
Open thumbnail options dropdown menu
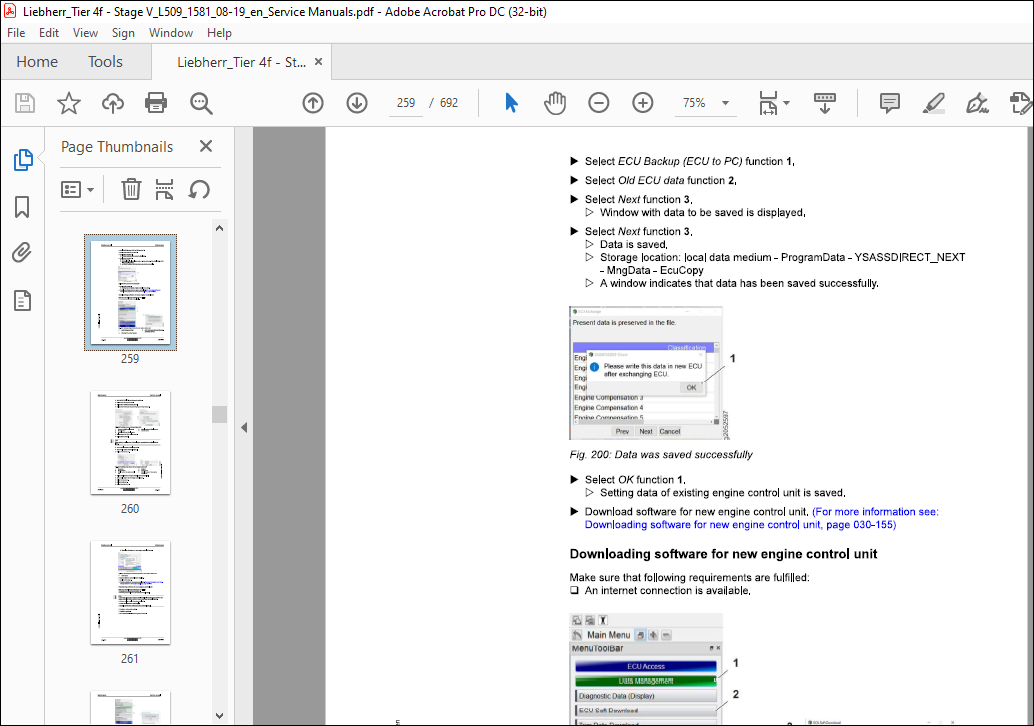pos(77,190)
